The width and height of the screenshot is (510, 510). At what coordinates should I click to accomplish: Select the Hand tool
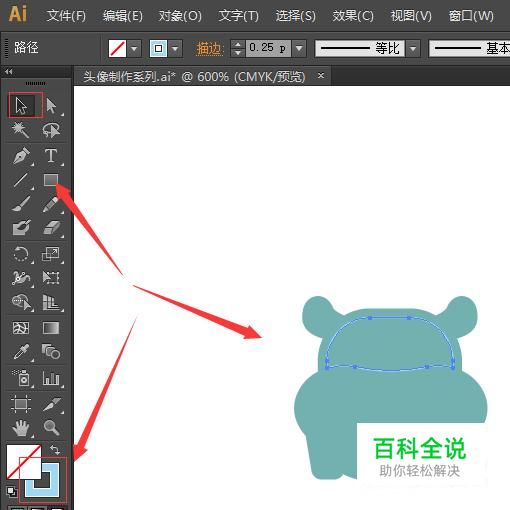(21, 428)
